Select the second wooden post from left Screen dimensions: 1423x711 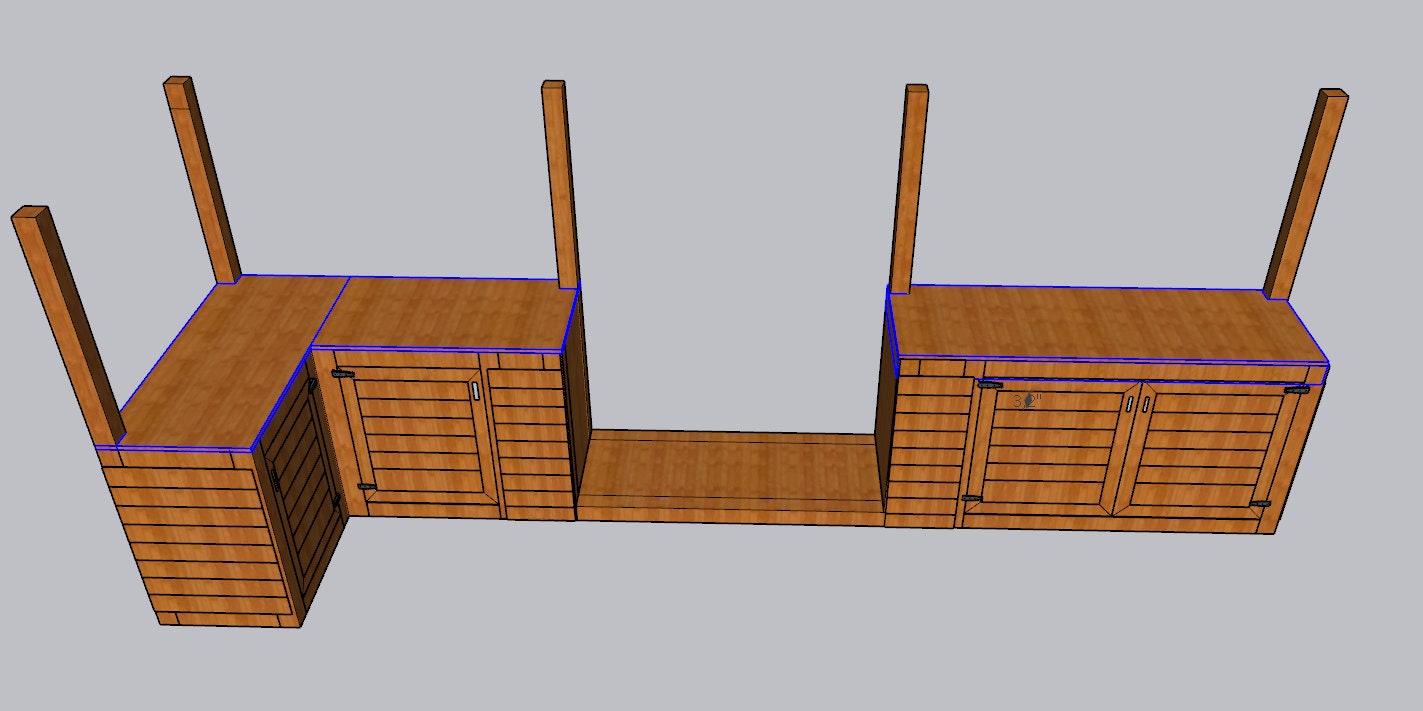point(203,180)
